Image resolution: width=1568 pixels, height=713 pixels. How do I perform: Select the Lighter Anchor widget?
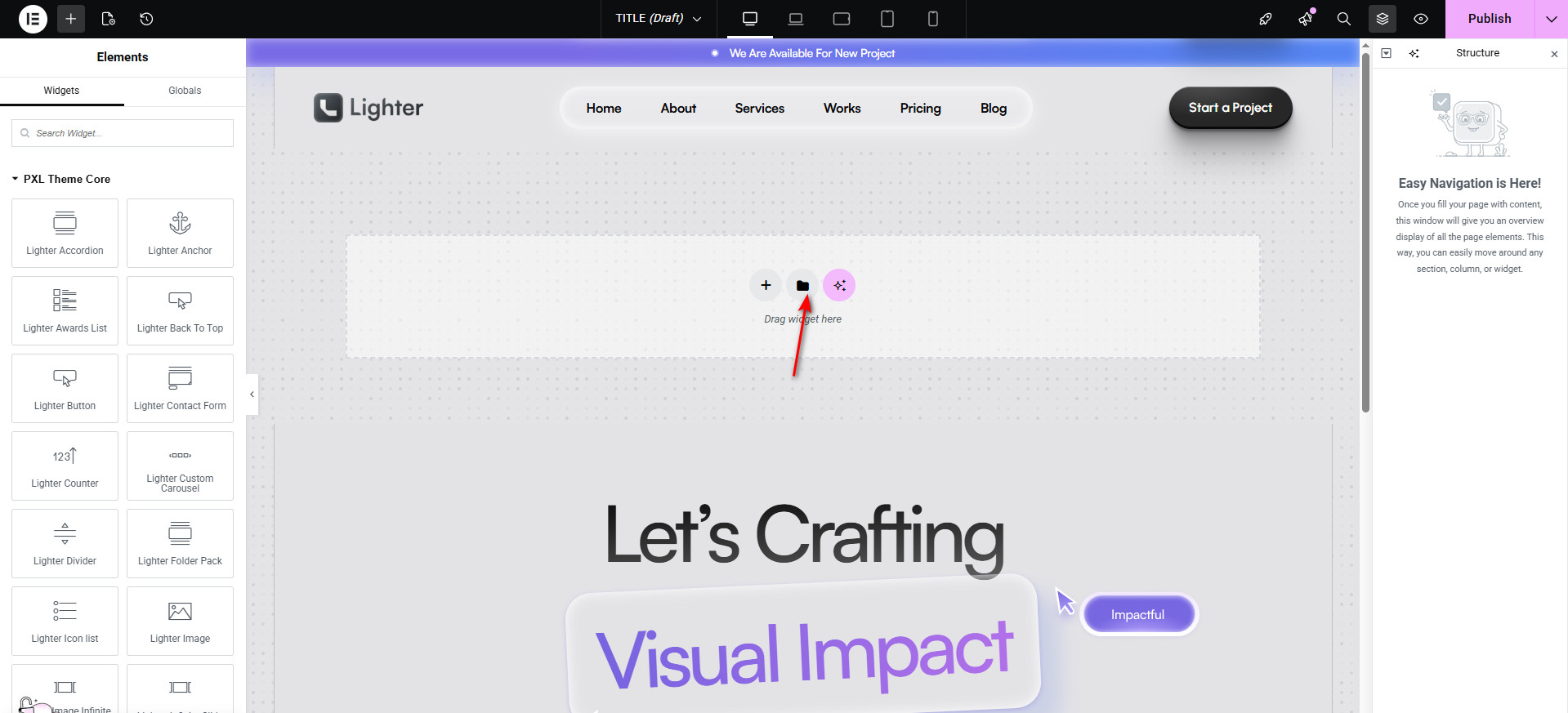click(180, 233)
